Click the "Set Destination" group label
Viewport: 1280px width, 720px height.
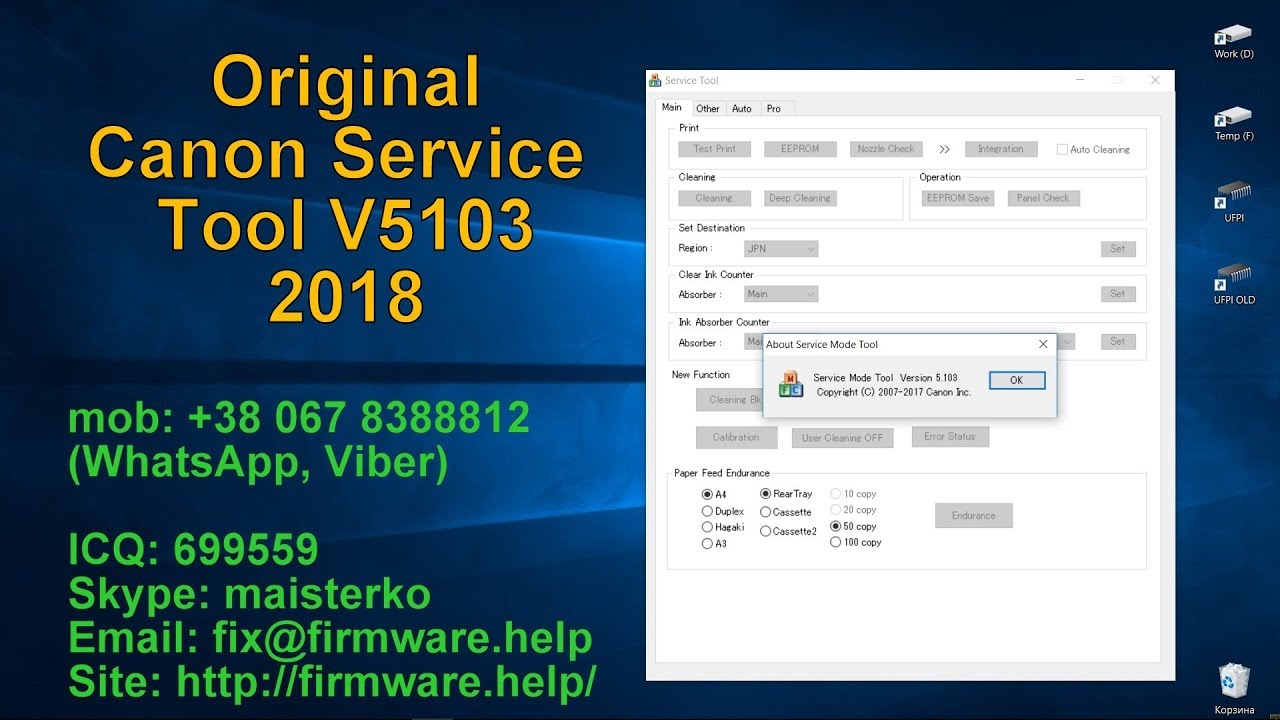pos(712,228)
